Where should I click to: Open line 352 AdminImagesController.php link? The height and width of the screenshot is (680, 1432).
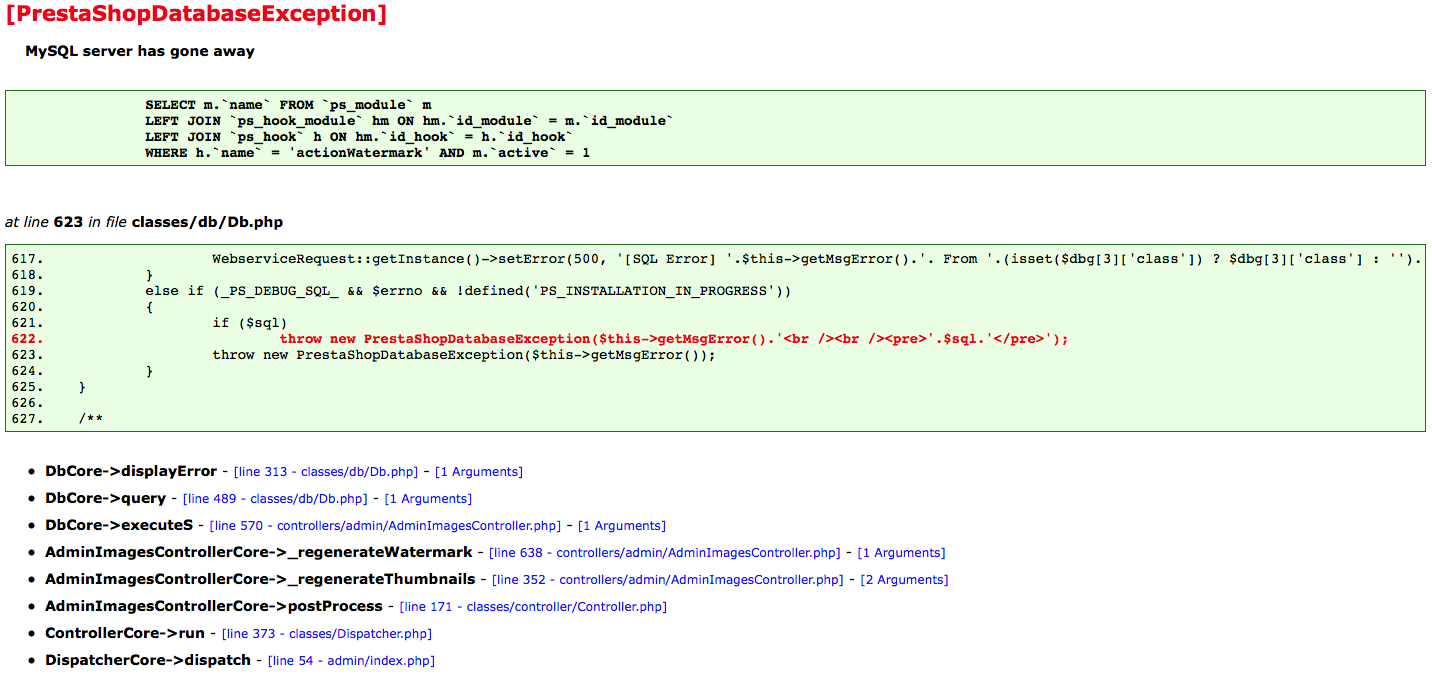pos(668,580)
